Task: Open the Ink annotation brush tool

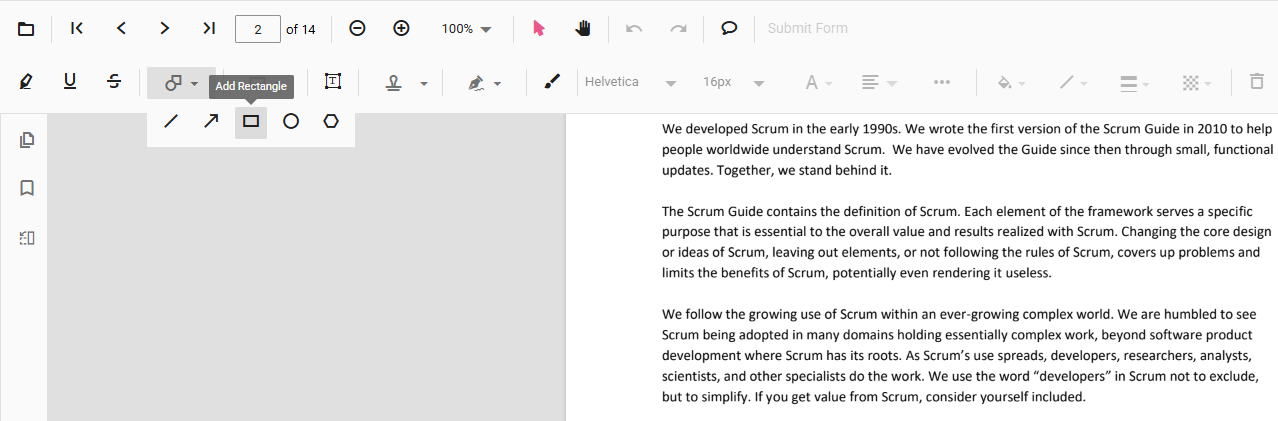Action: pos(552,82)
